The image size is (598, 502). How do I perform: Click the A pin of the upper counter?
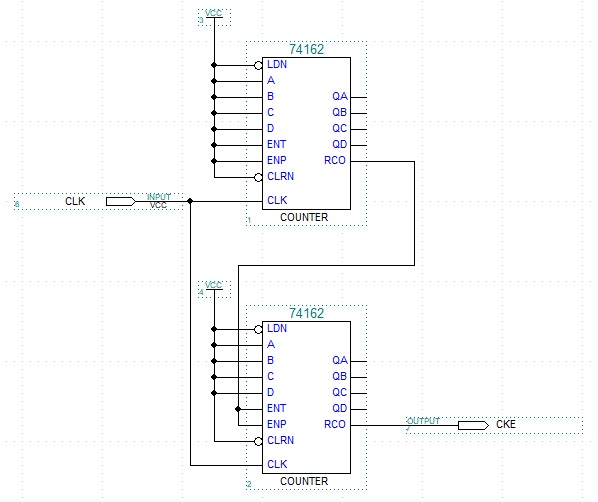coord(271,80)
